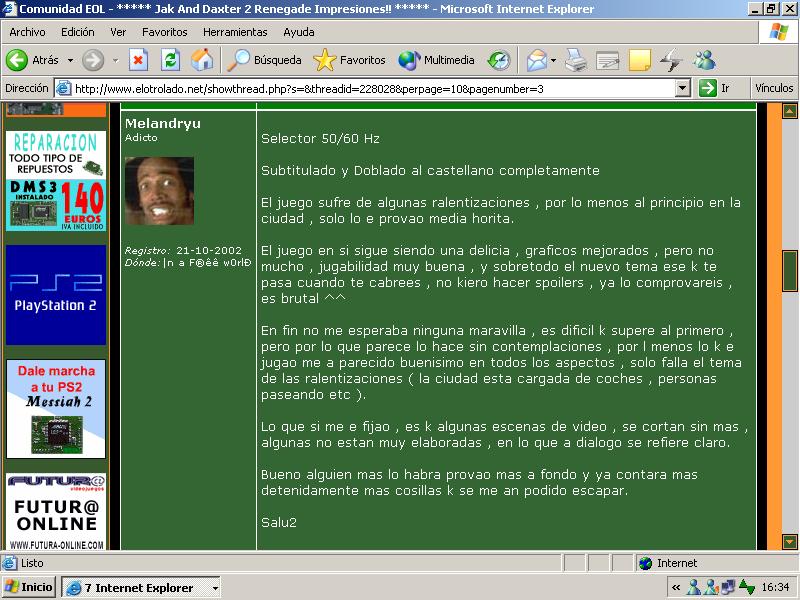Click the green Ir go button
This screenshot has height=600, width=800.
715,88
